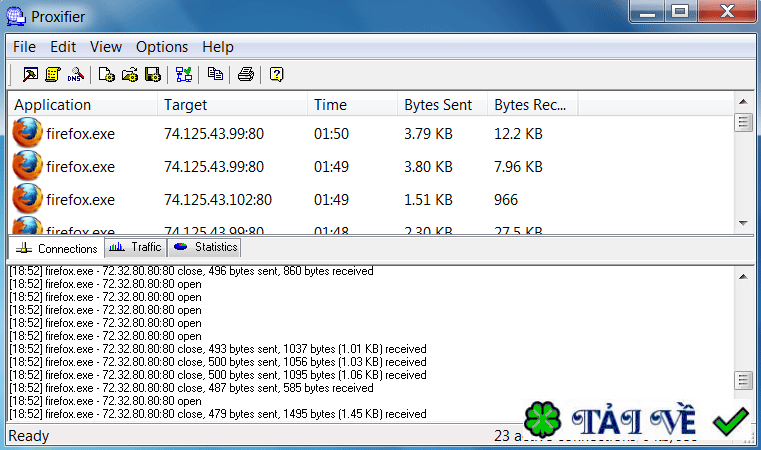761x450 pixels.
Task: Click Firefox icon in 74.125.43.102:80 row
Action: [x=27, y=199]
